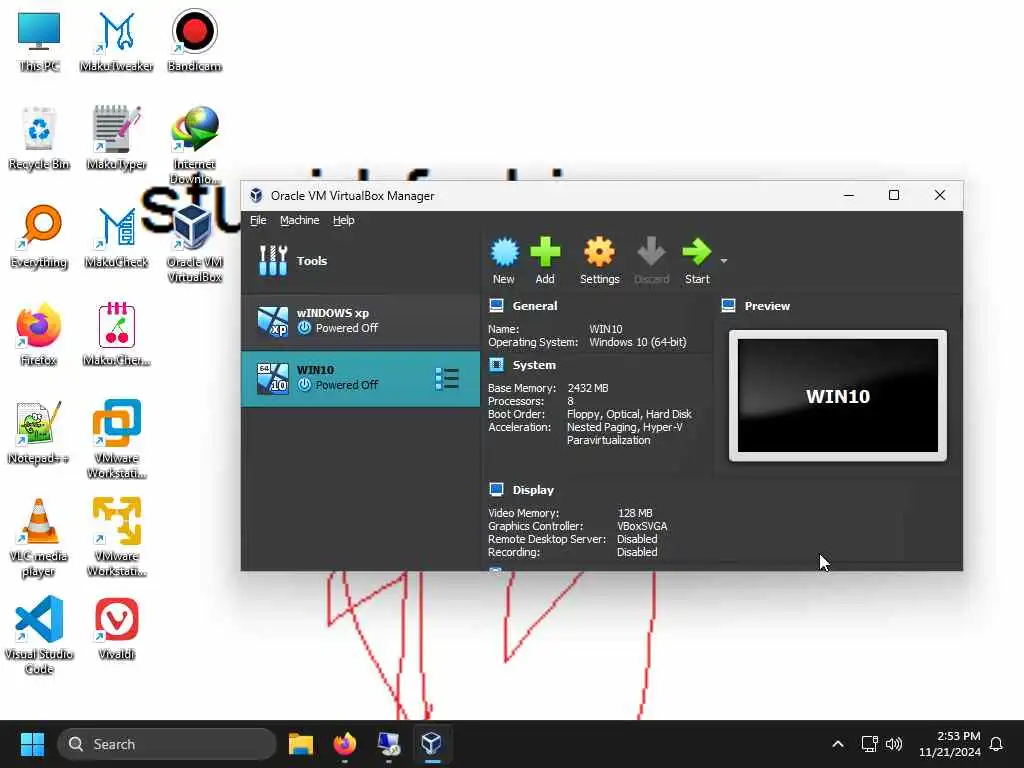Open the Windows Start menu button
This screenshot has height=768, width=1024.
tap(32, 744)
